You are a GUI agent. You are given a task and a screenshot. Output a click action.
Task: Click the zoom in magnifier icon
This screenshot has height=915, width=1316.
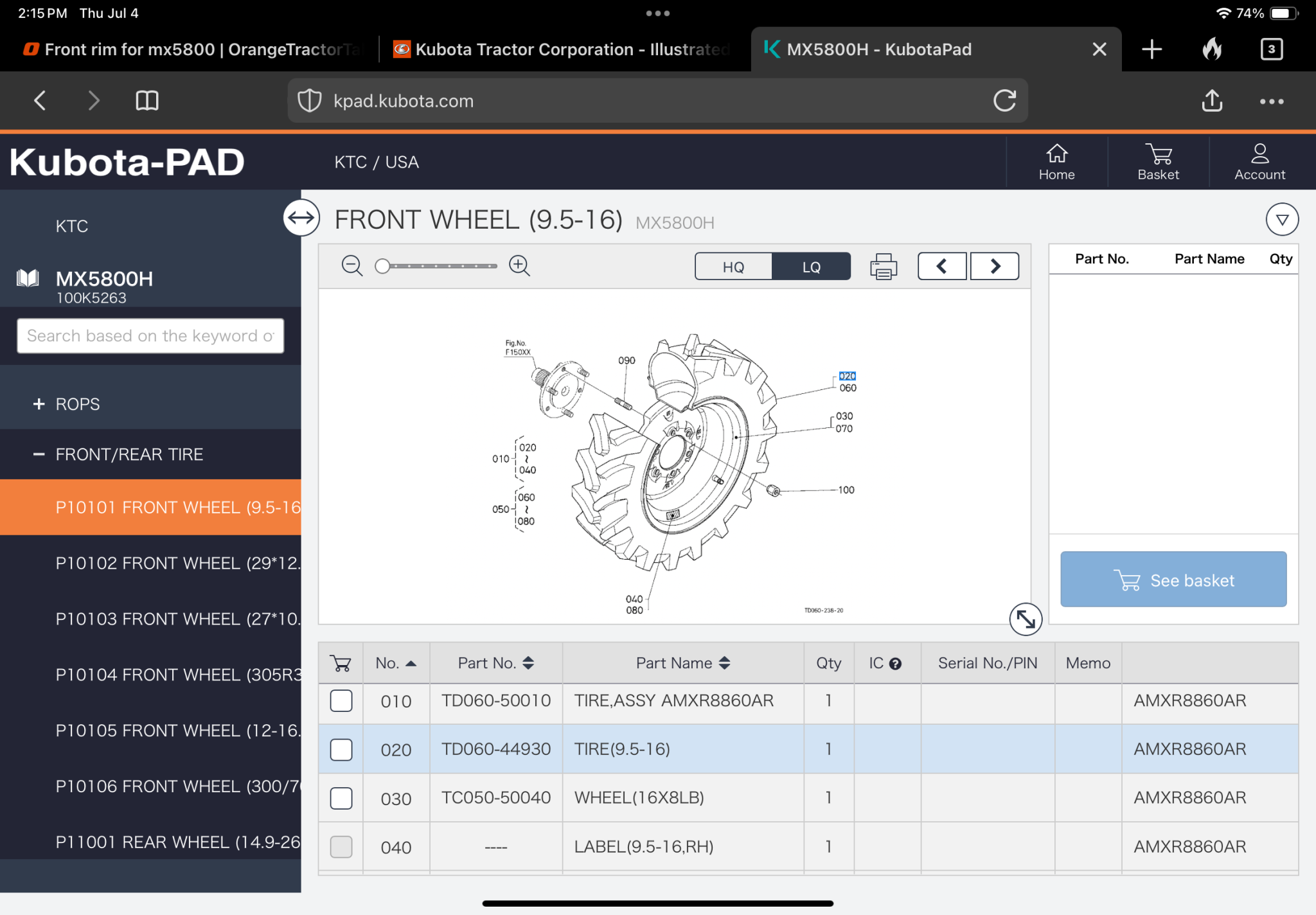[519, 265]
